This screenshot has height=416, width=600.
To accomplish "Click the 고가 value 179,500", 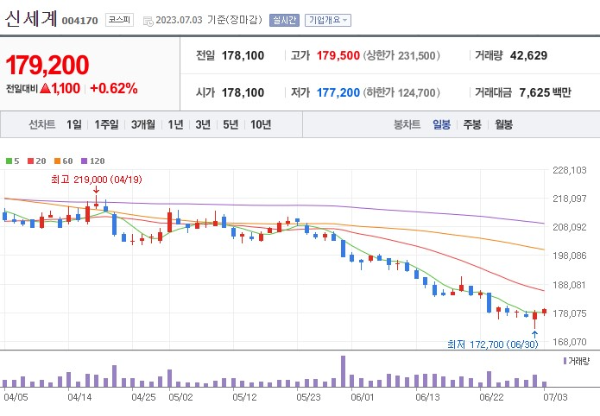I will pyautogui.click(x=338, y=56).
